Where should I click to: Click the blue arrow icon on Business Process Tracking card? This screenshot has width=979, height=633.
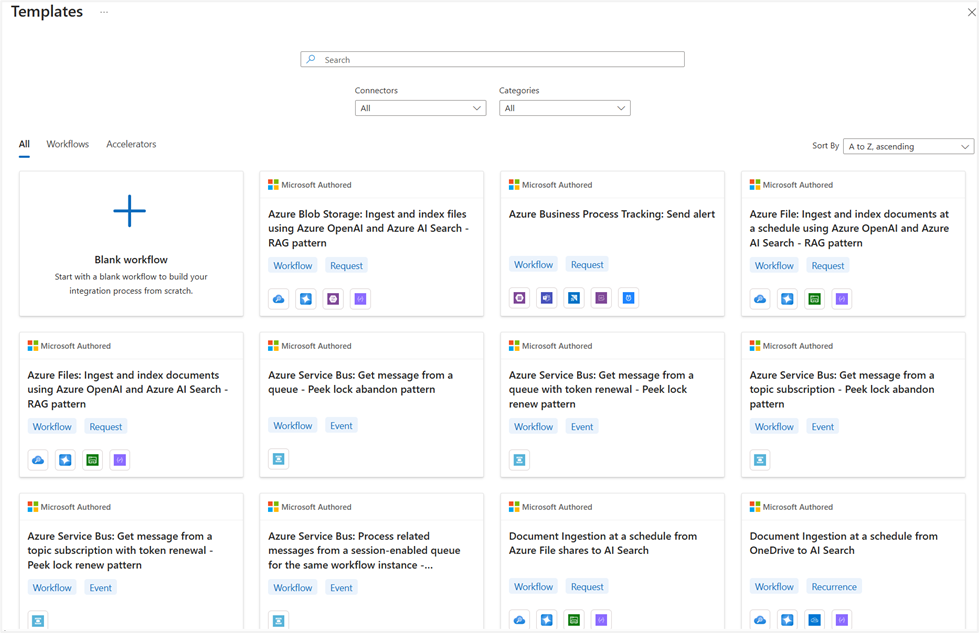[x=574, y=298]
